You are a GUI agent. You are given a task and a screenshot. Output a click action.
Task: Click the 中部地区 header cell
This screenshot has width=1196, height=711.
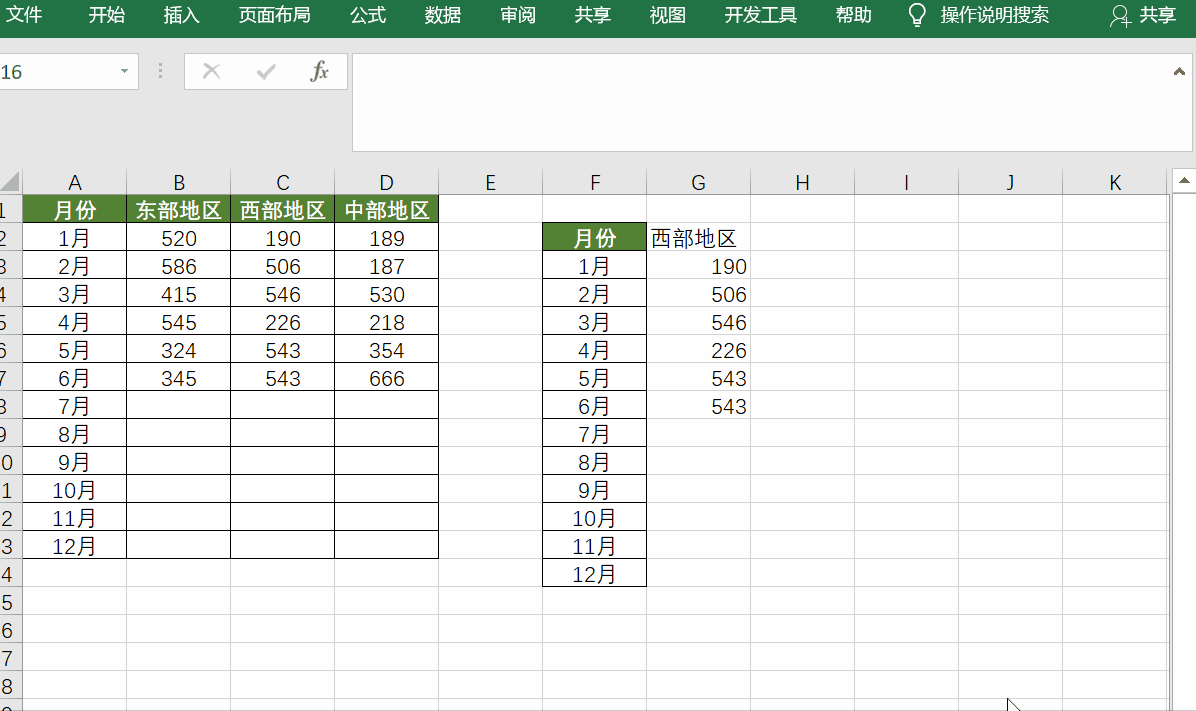[x=387, y=210]
